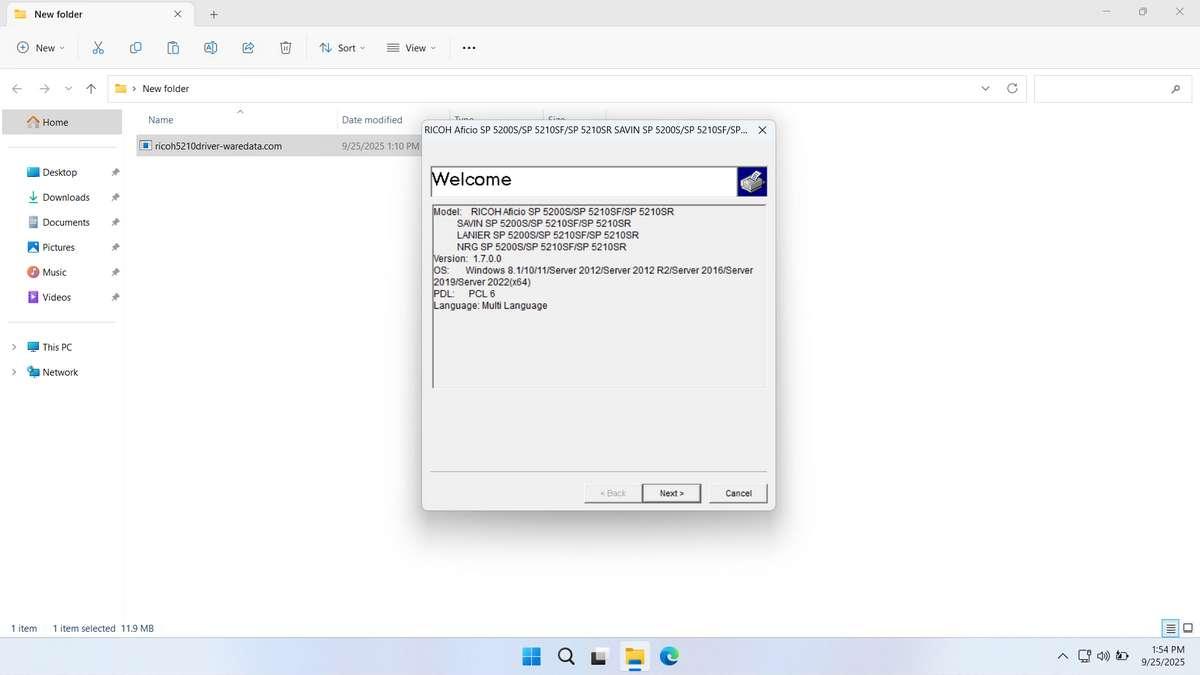This screenshot has height=675, width=1200.
Task: Share the selected file with the share icon
Action: [248, 47]
